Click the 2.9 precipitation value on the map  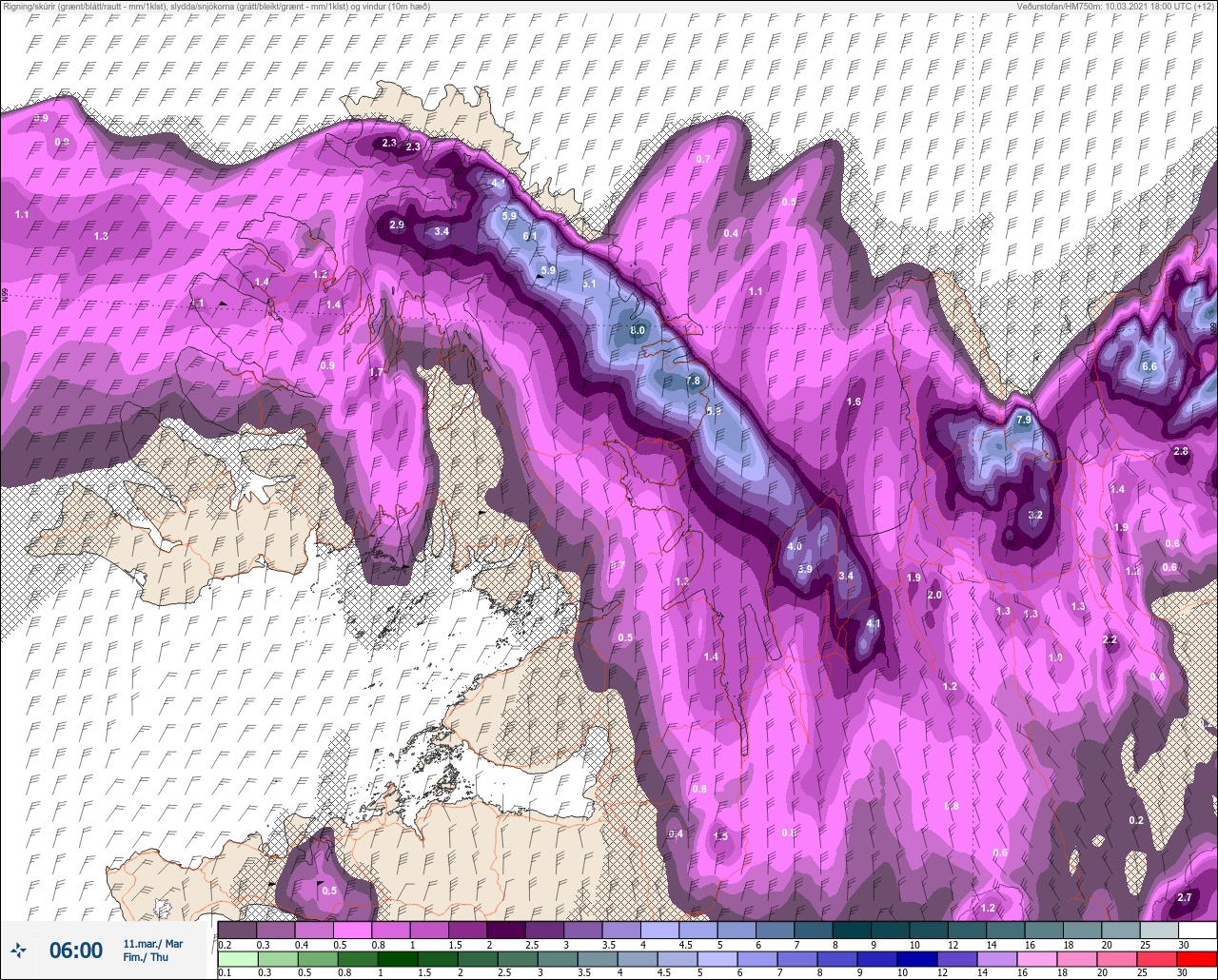coord(398,225)
